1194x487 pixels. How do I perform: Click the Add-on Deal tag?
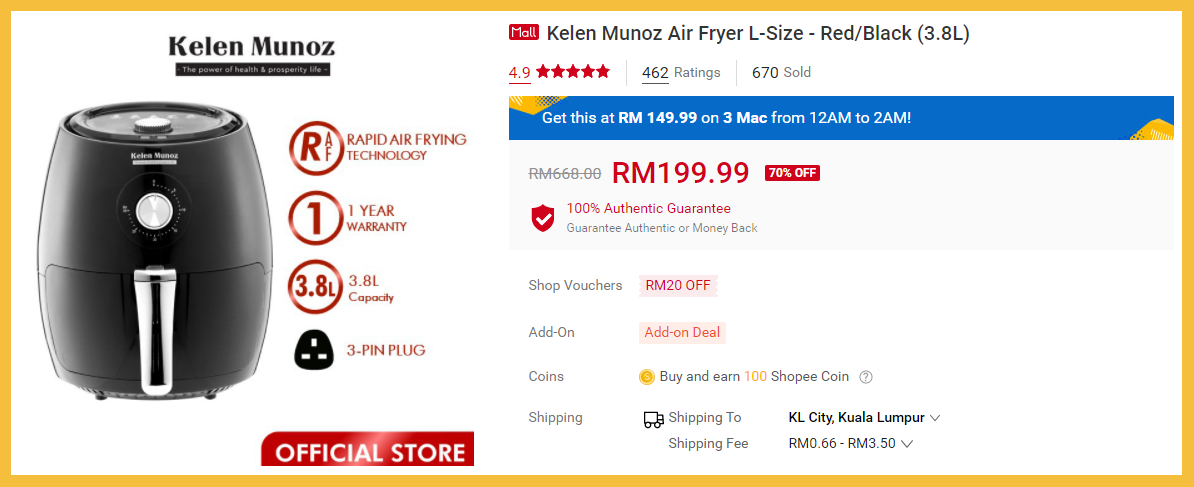coord(682,332)
